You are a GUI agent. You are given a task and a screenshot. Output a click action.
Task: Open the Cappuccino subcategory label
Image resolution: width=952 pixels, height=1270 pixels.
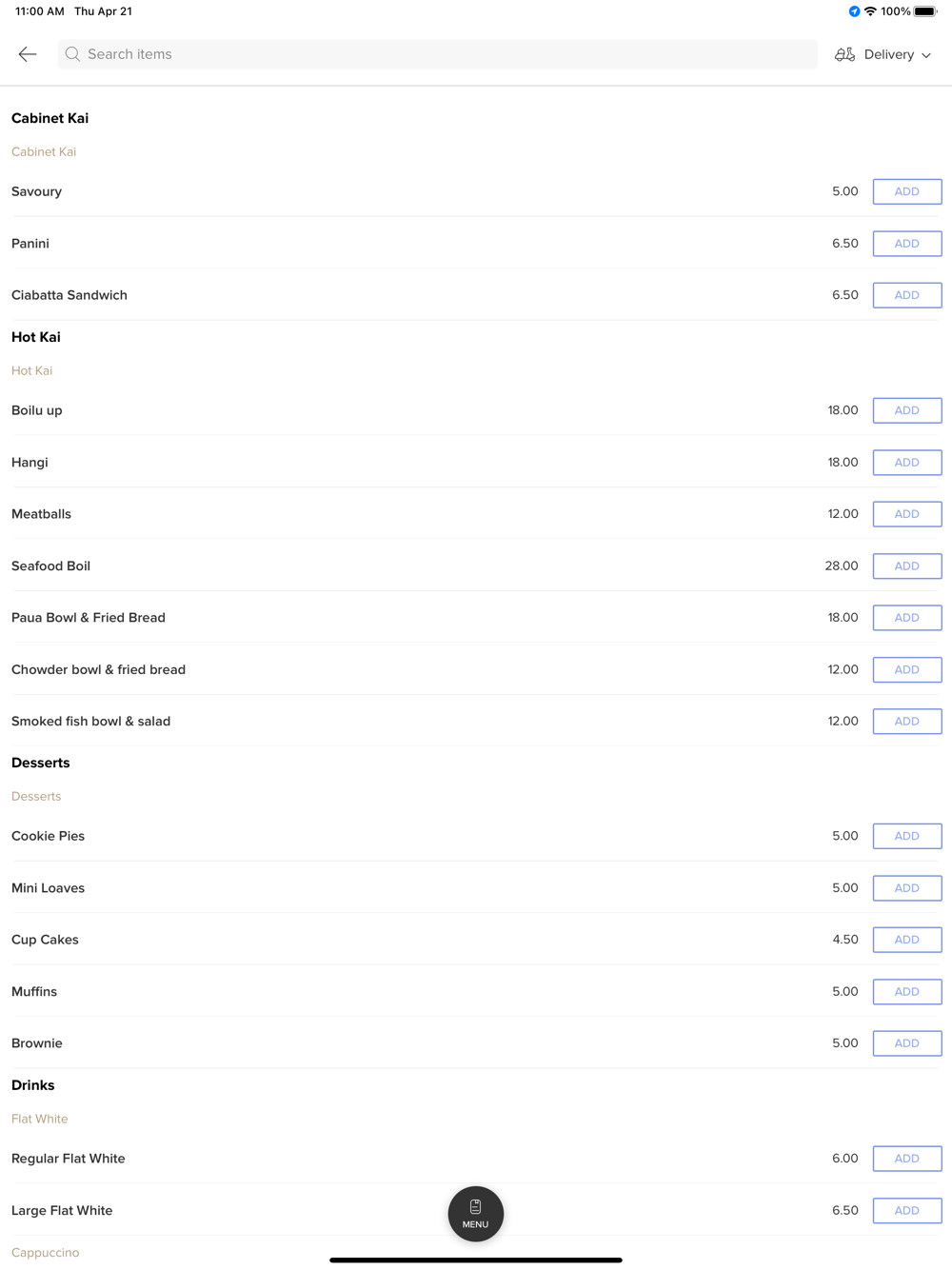coord(46,1253)
